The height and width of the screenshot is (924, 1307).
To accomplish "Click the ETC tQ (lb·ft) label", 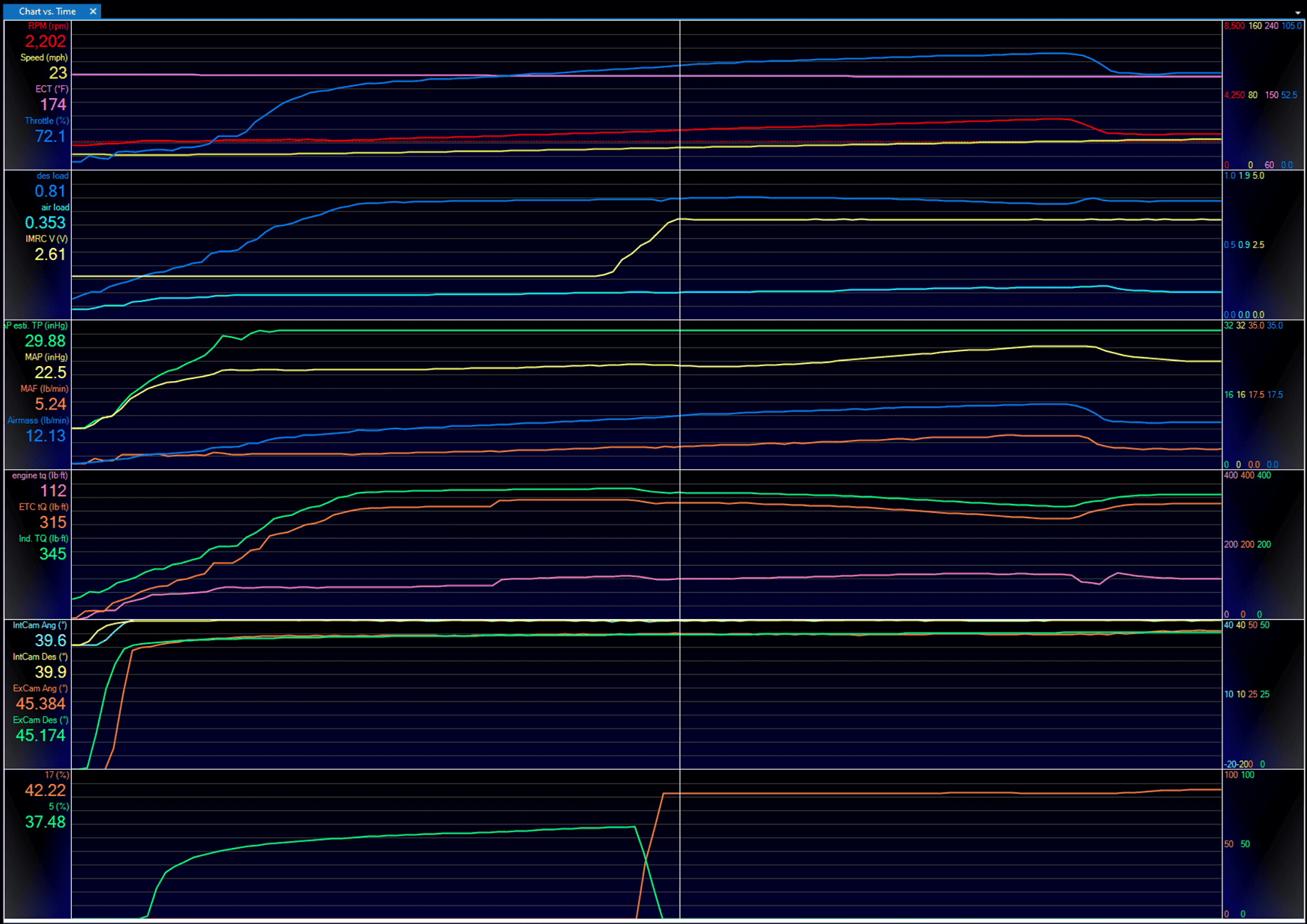I will point(44,507).
